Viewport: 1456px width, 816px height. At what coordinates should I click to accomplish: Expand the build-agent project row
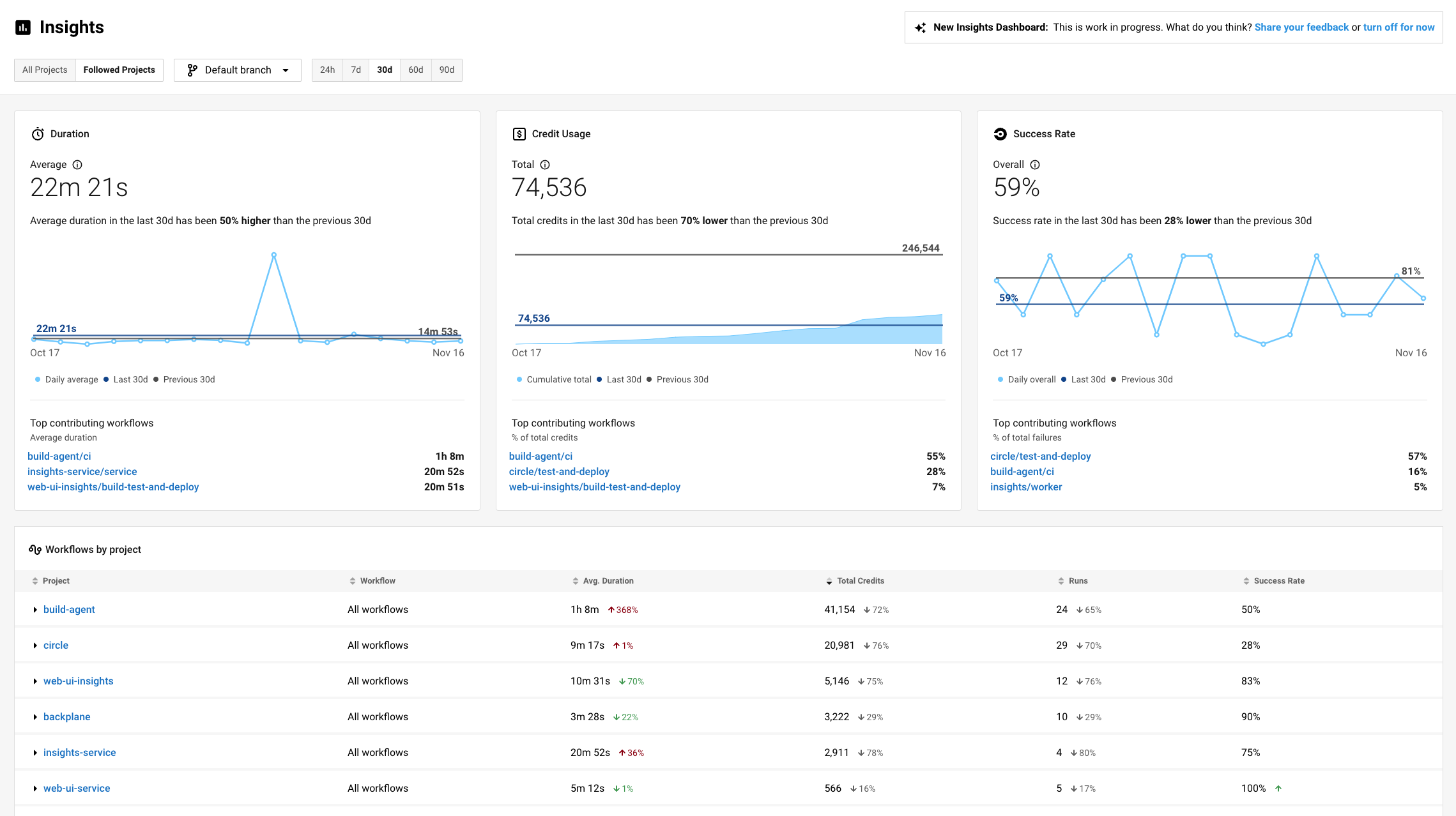tap(35, 610)
